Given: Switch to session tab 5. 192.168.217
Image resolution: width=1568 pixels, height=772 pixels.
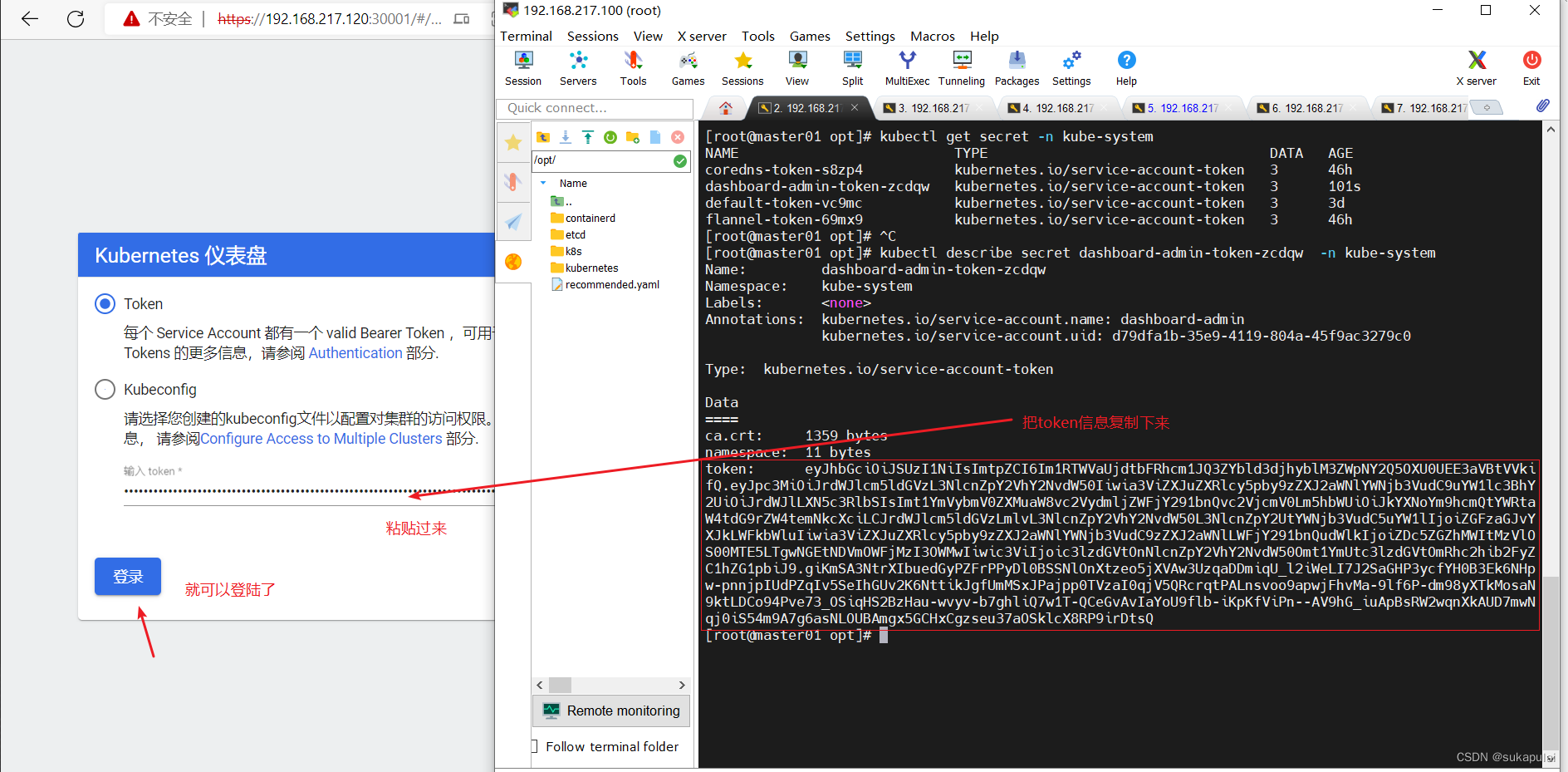Looking at the screenshot, I should (1183, 108).
